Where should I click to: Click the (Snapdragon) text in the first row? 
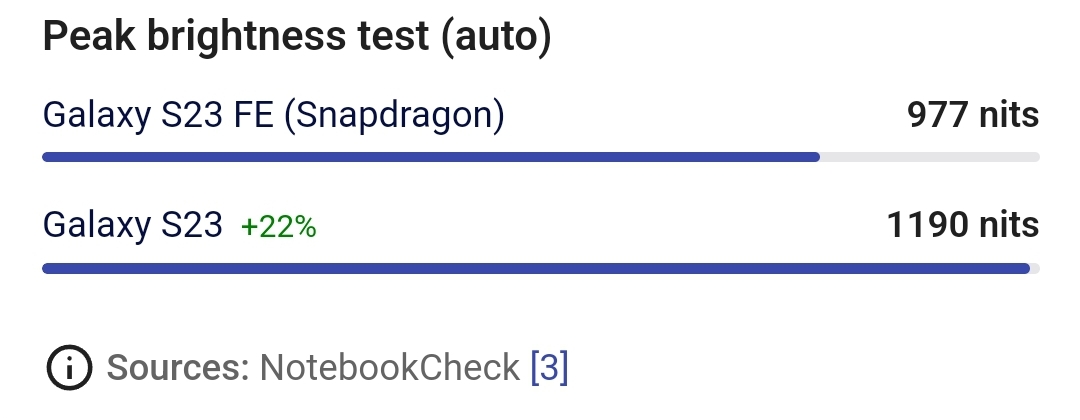tap(395, 116)
